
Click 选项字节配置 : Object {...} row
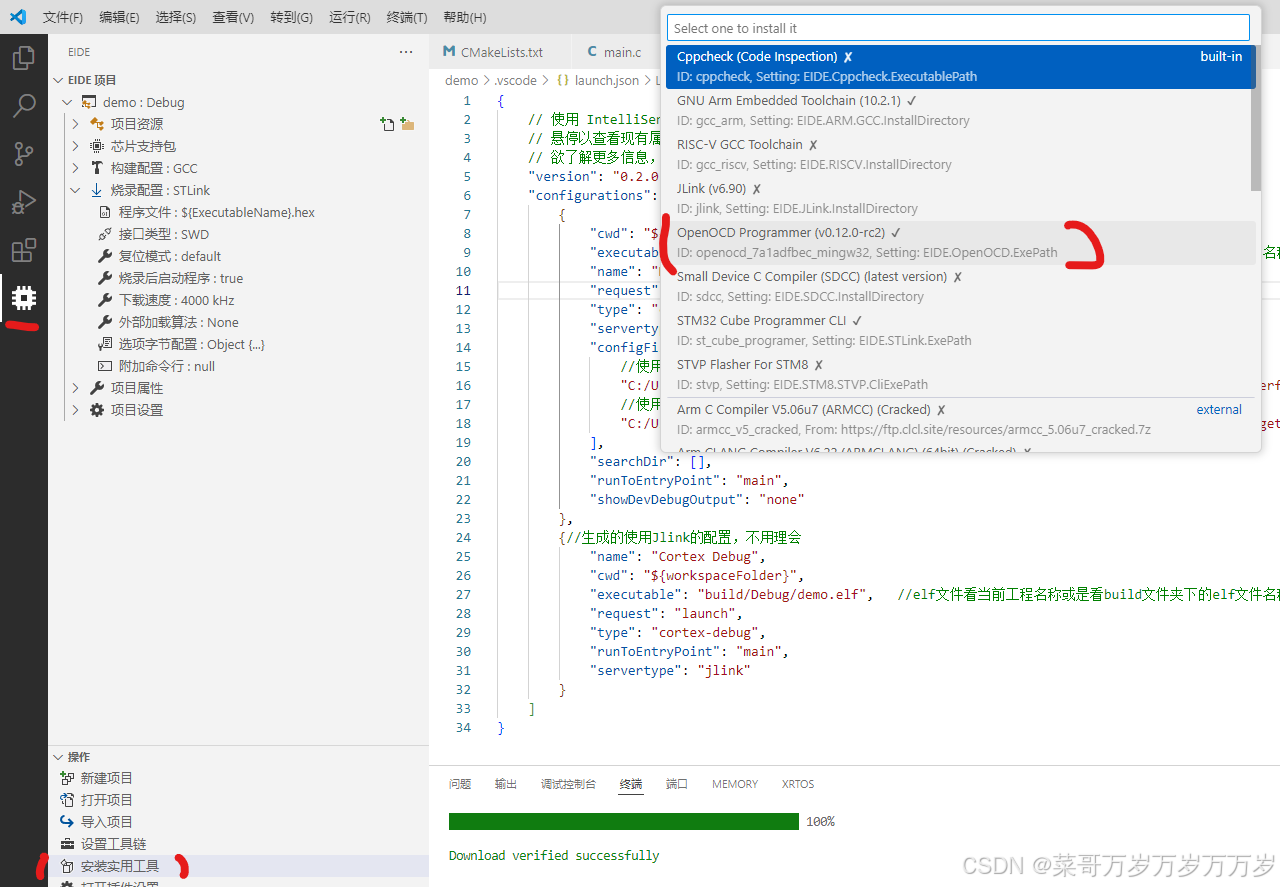238,344
